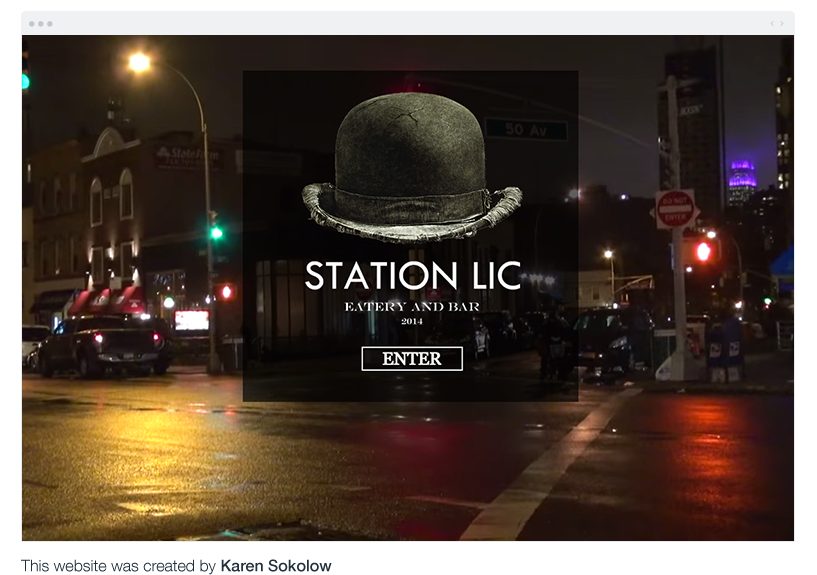
Task: Click the left arrow in browser mockup bar
Action: (772, 23)
